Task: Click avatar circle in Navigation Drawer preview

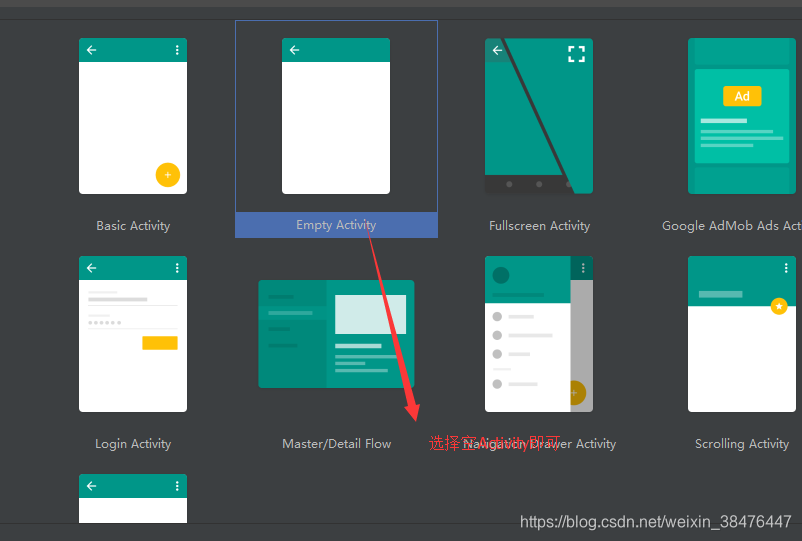Action: tap(501, 275)
